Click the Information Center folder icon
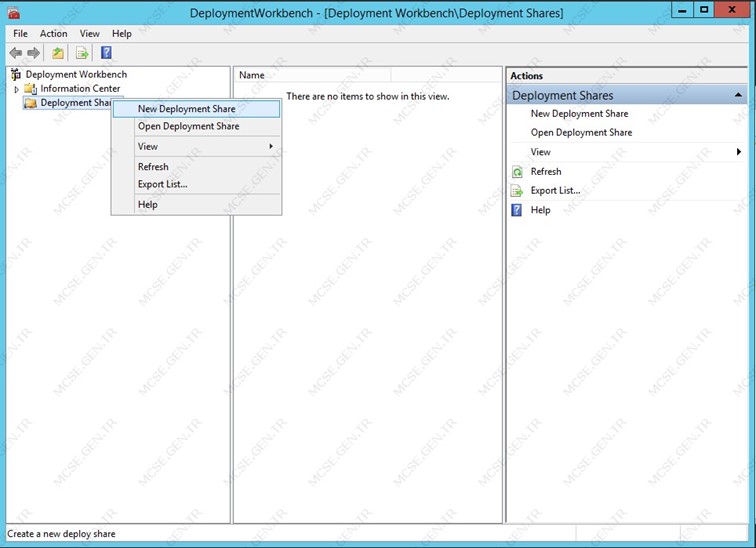Viewport: 756px width, 548px height. [30, 89]
